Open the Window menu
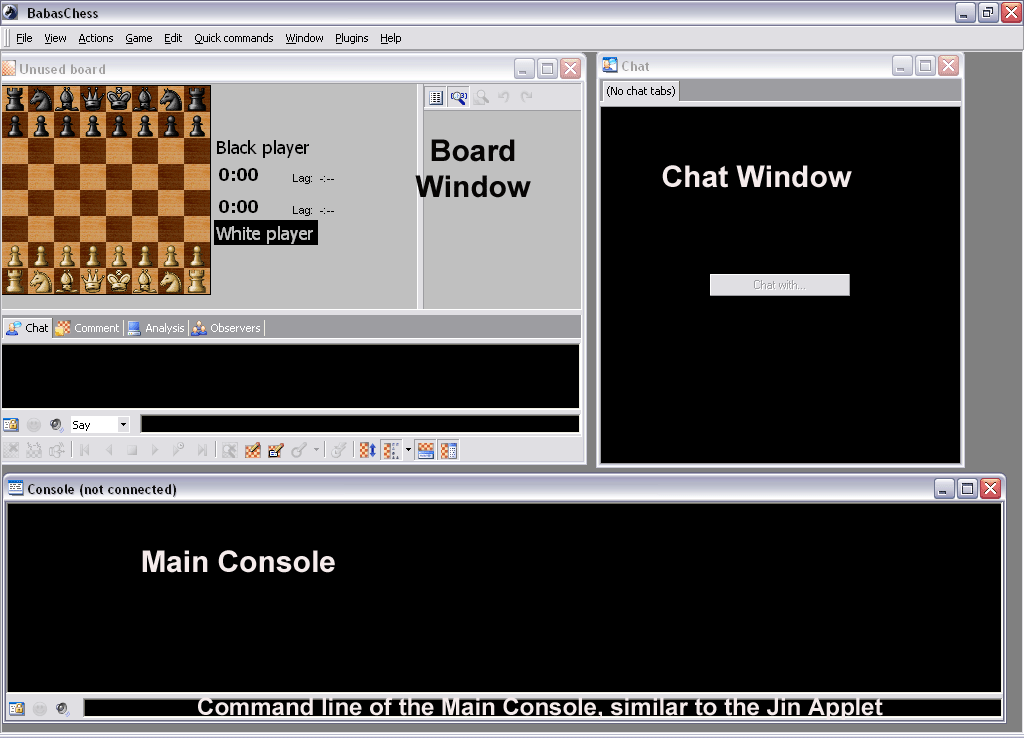The width and height of the screenshot is (1024, 738). click(304, 38)
